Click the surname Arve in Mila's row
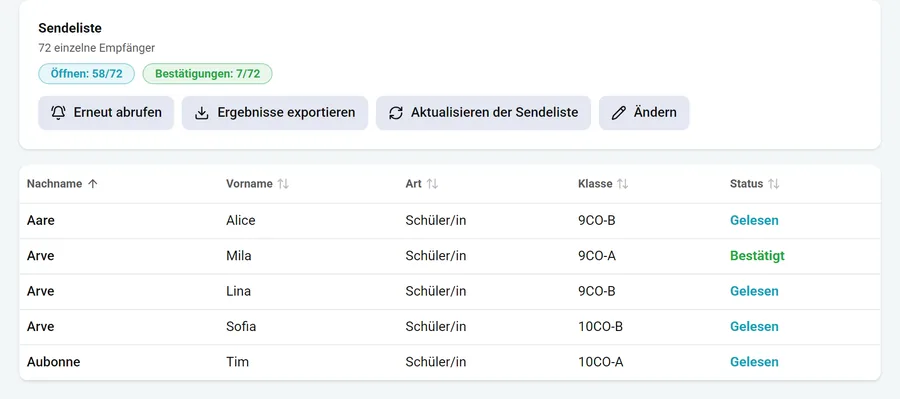 [41, 256]
